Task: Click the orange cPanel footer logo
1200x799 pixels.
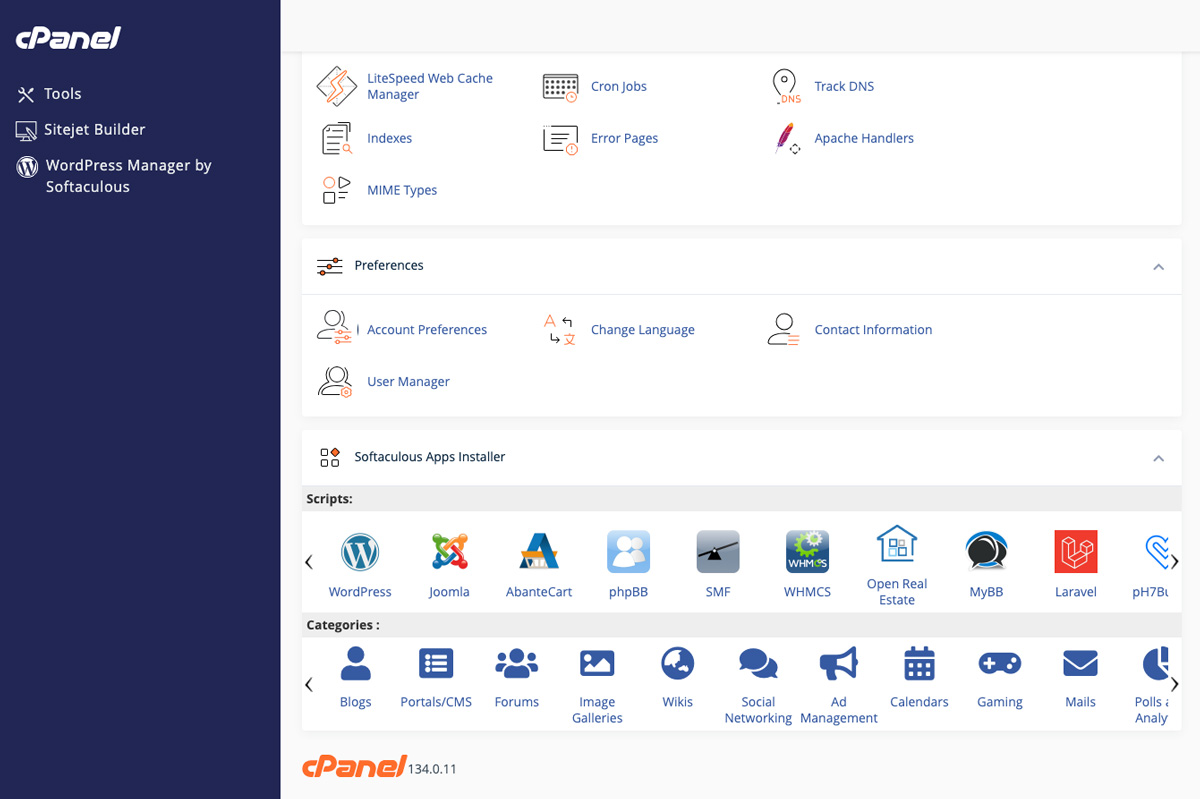Action: pyautogui.click(x=354, y=766)
